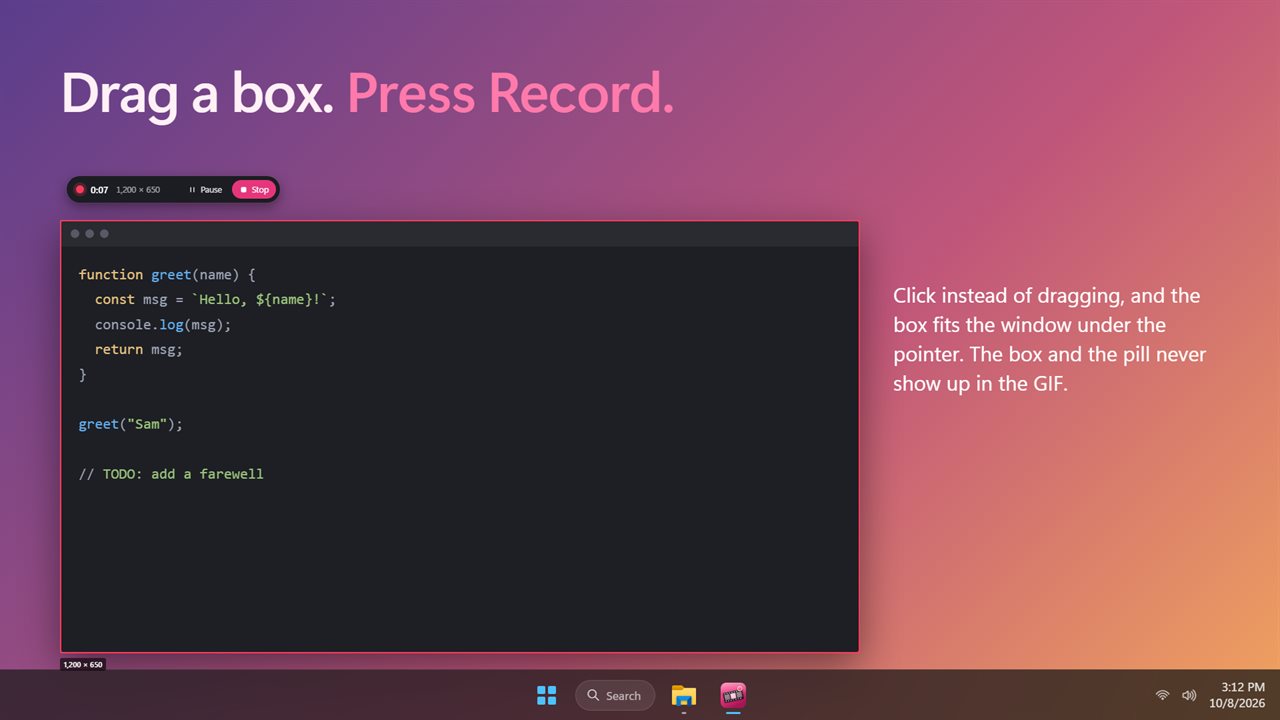Screen dimensions: 1280x720
Task: Open File Explorer from the taskbar
Action: coord(684,695)
